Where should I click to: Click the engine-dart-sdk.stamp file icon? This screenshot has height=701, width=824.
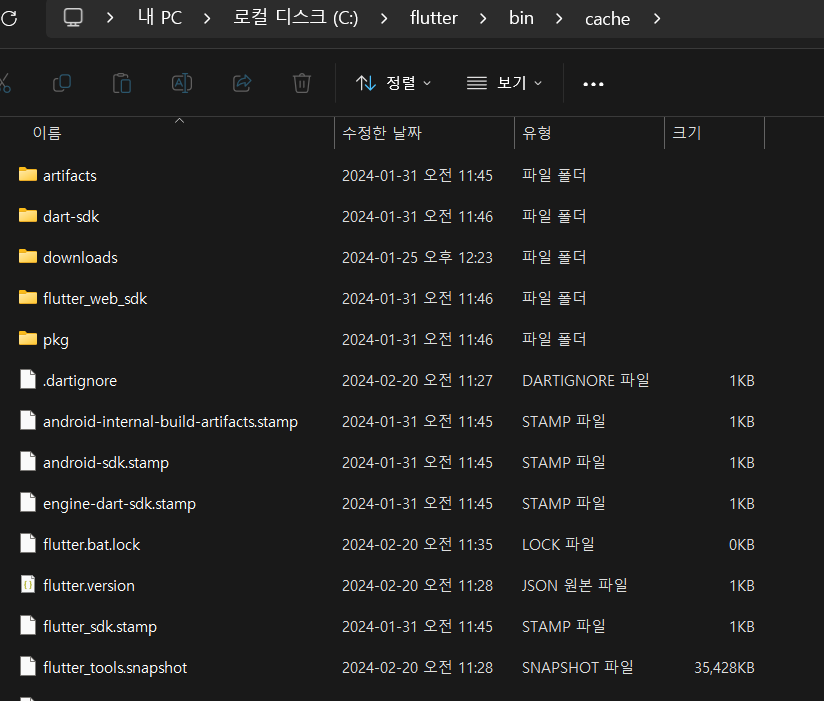28,502
